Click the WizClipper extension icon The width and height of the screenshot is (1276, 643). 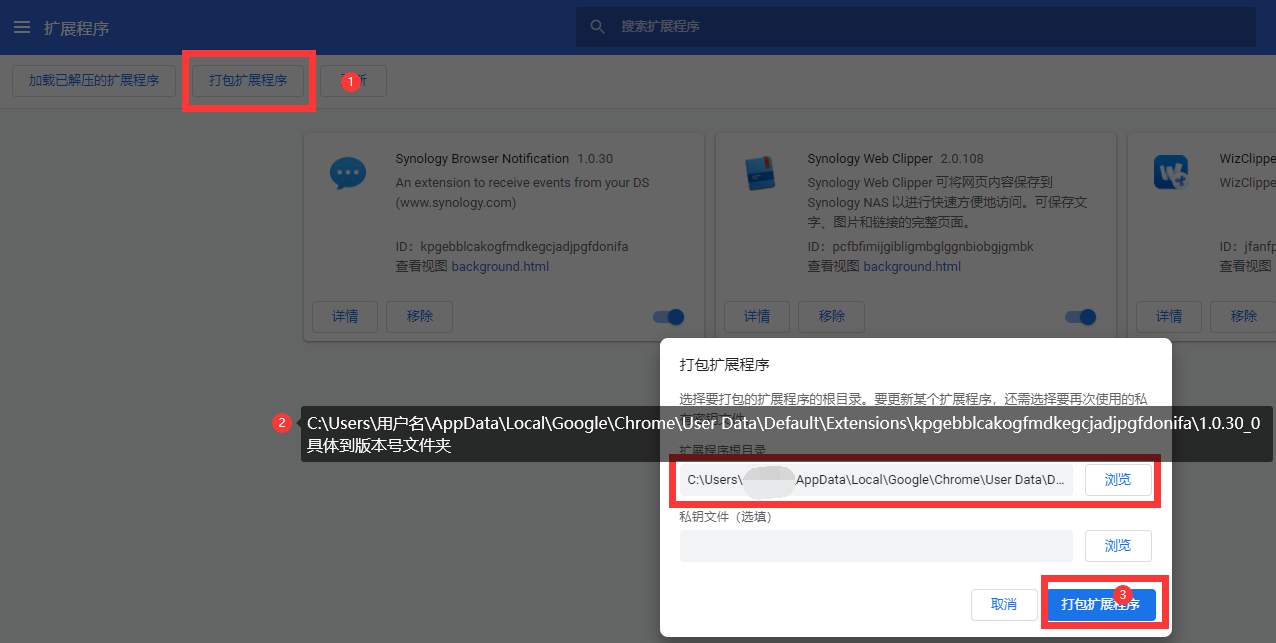point(1170,173)
